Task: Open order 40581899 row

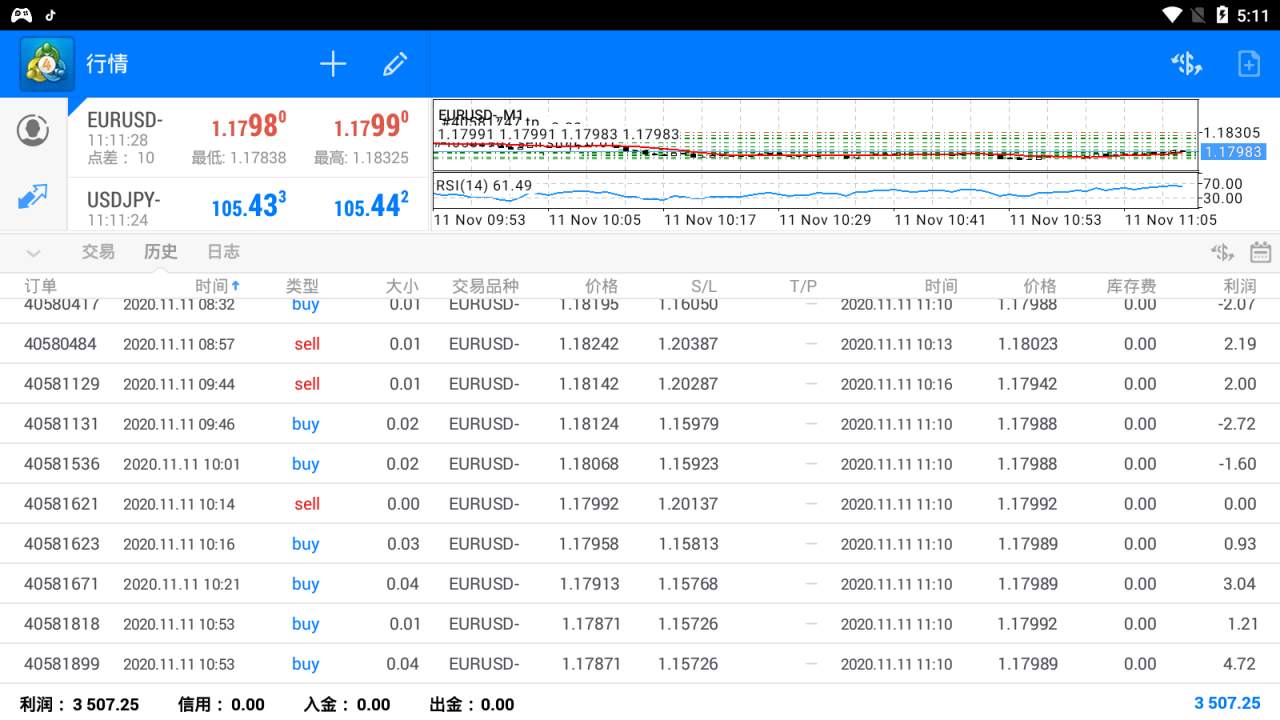Action: (640, 664)
